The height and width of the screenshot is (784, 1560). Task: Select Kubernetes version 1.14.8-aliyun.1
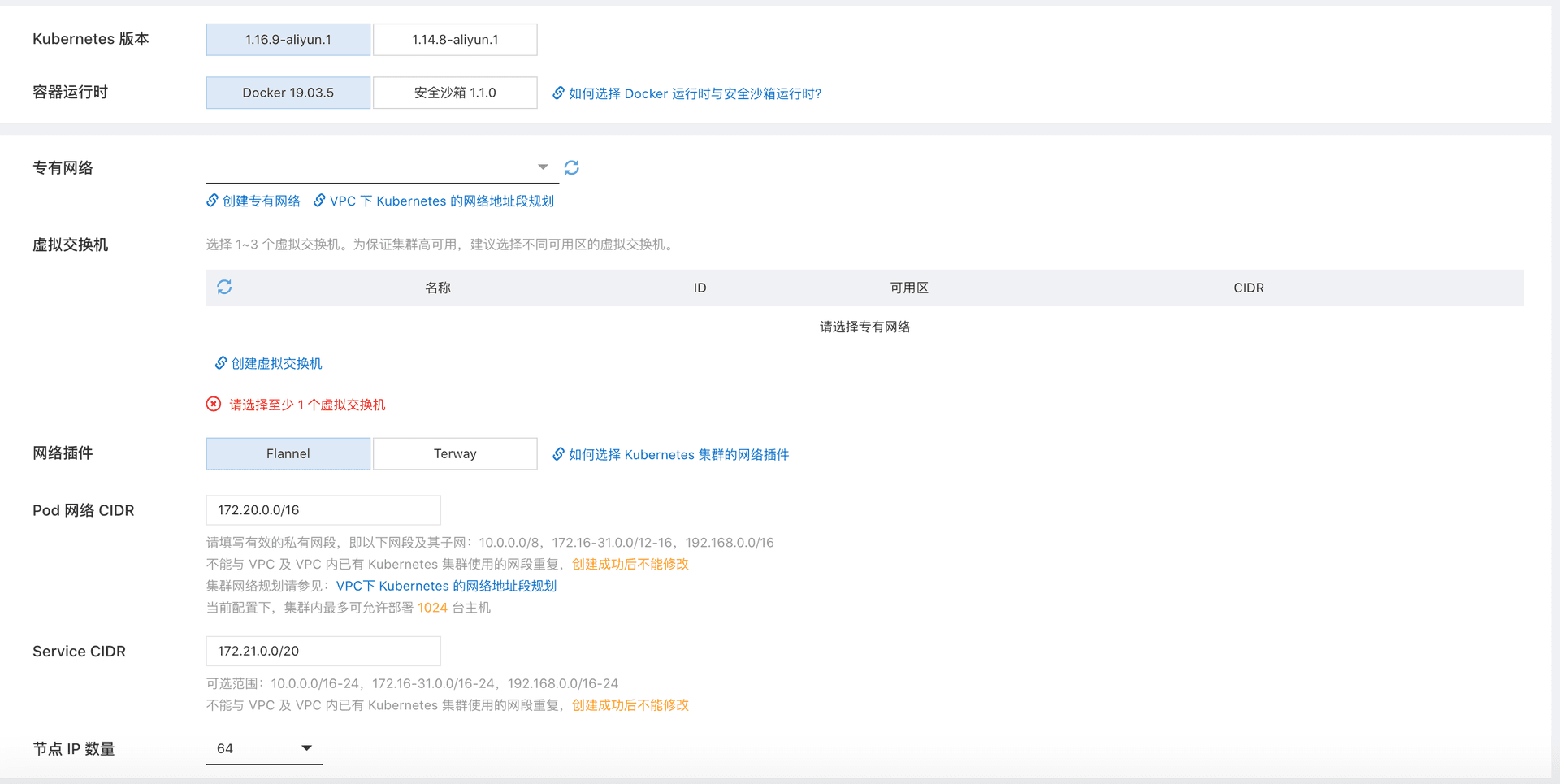pos(455,40)
